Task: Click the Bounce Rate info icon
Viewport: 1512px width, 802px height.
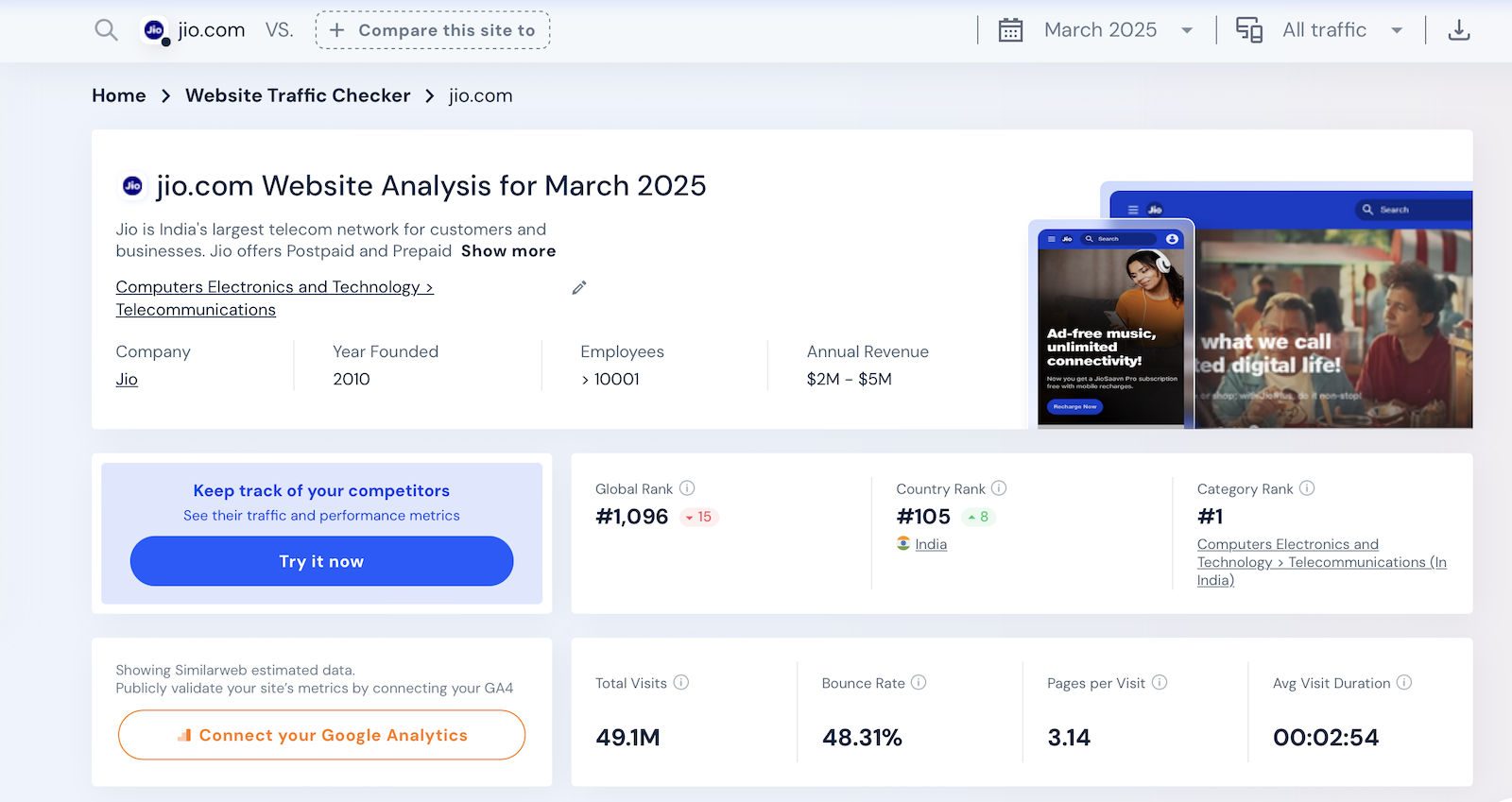Action: click(x=919, y=682)
